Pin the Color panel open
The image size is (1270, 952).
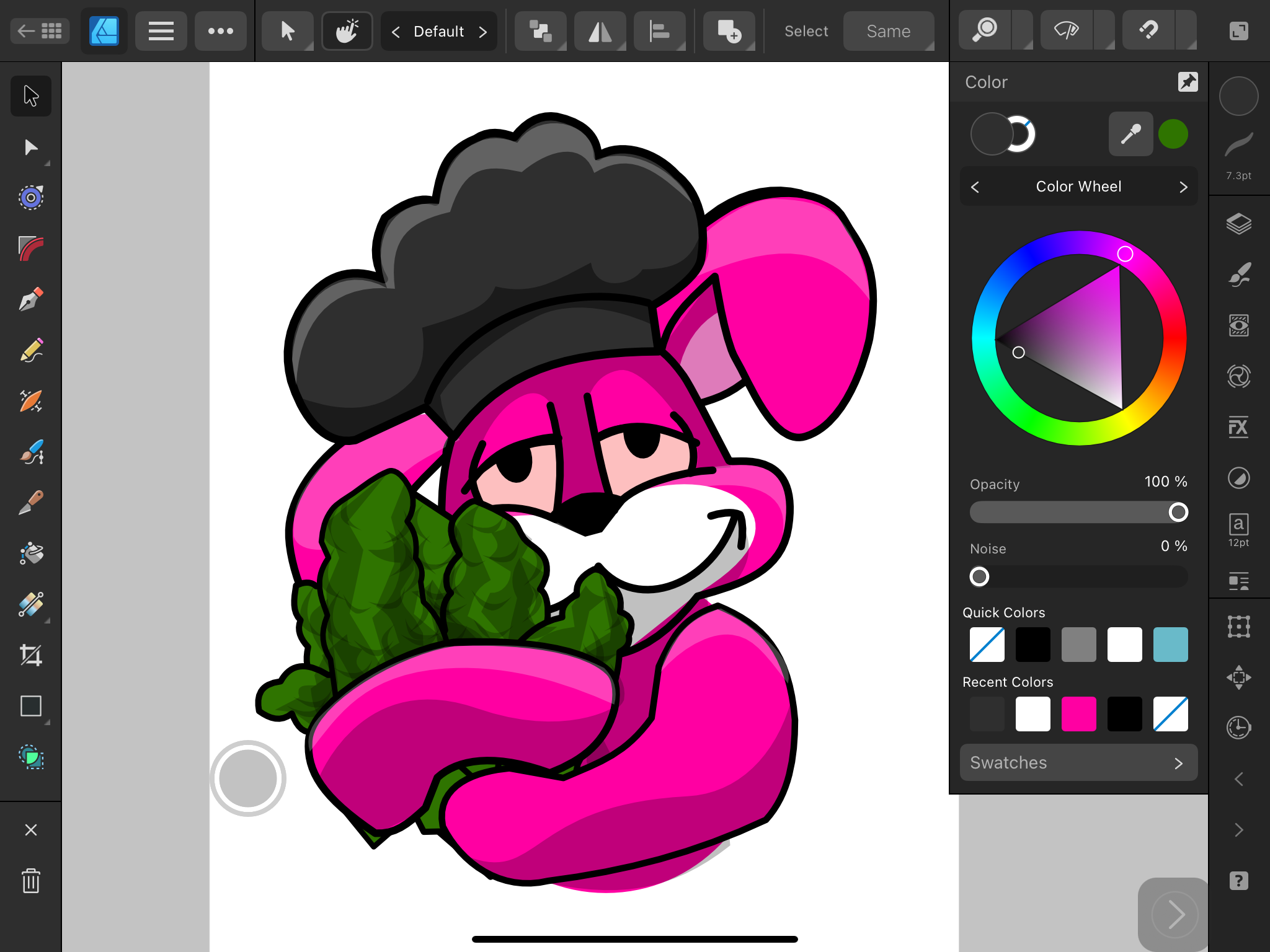click(1188, 82)
